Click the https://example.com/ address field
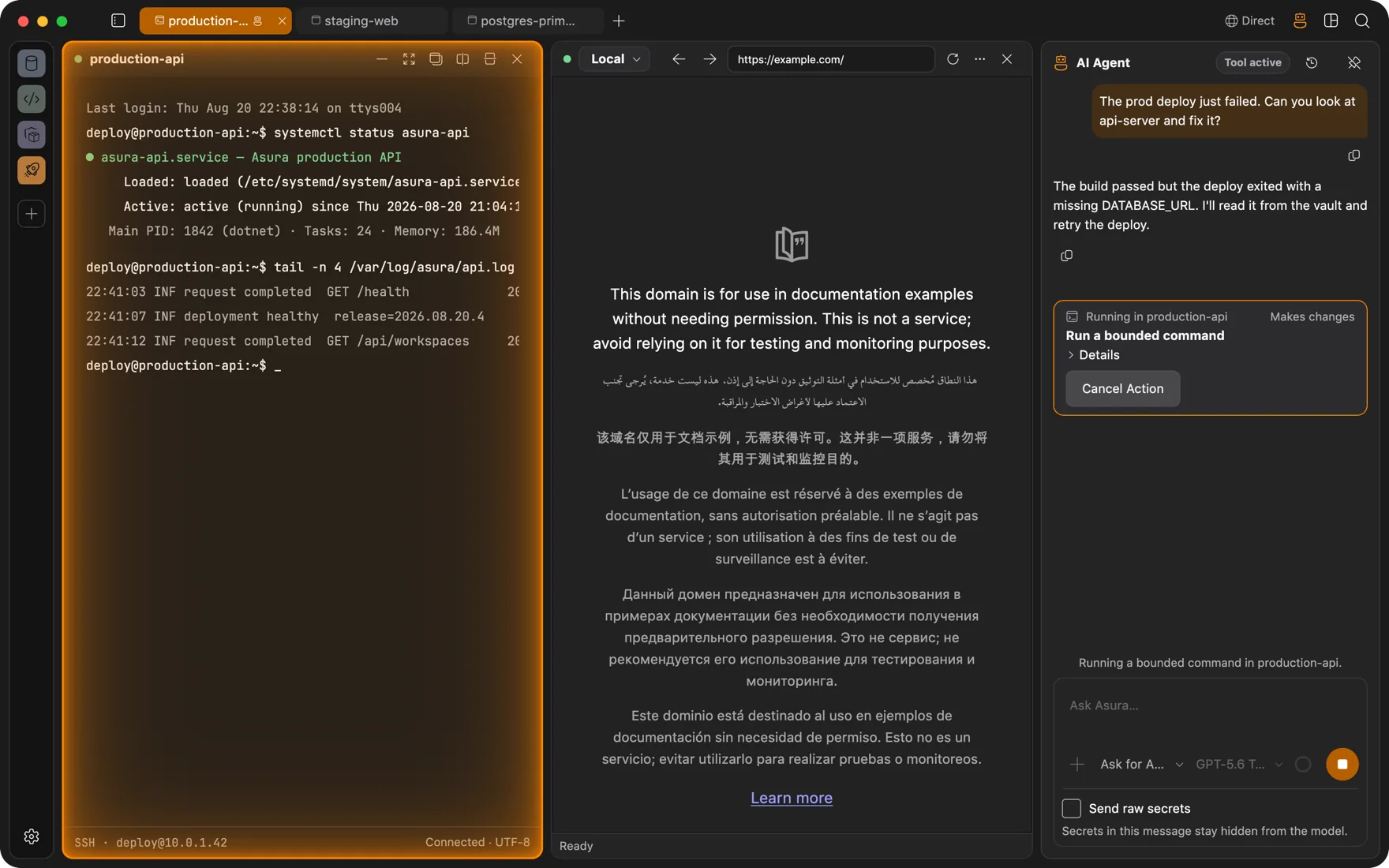Image resolution: width=1389 pixels, height=868 pixels. (830, 59)
